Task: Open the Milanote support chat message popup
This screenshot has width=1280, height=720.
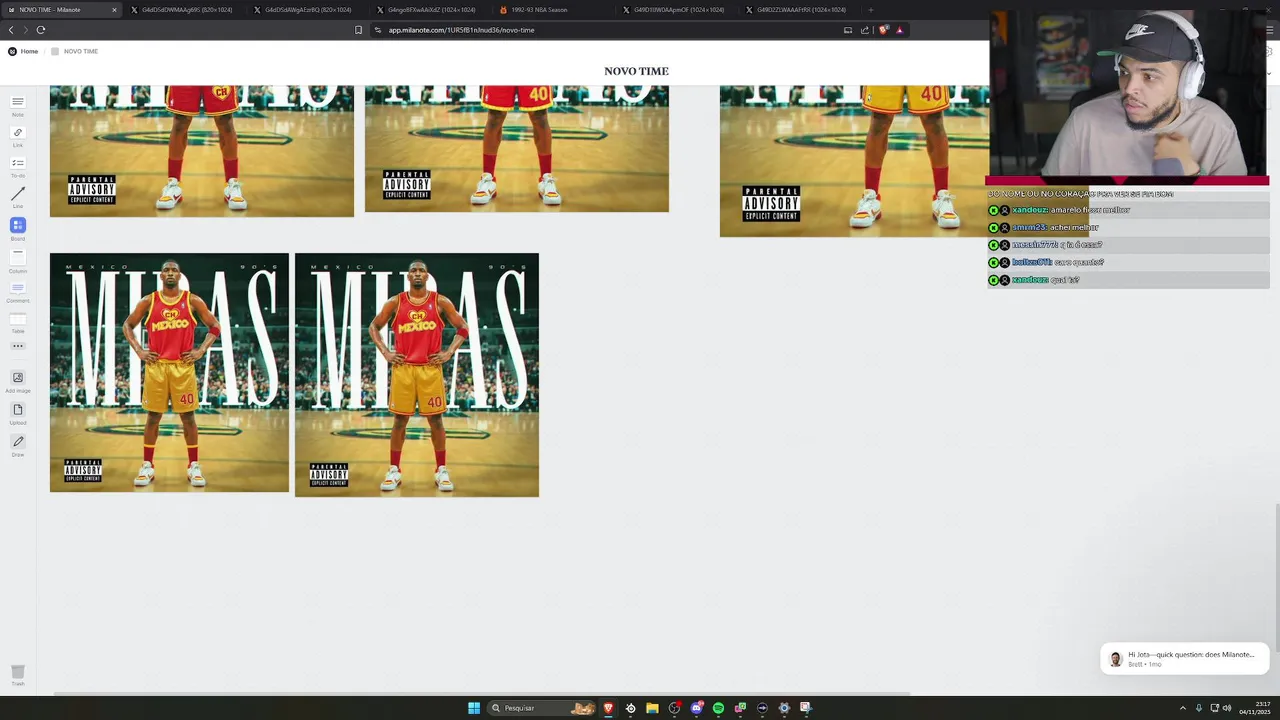Action: [1185, 658]
